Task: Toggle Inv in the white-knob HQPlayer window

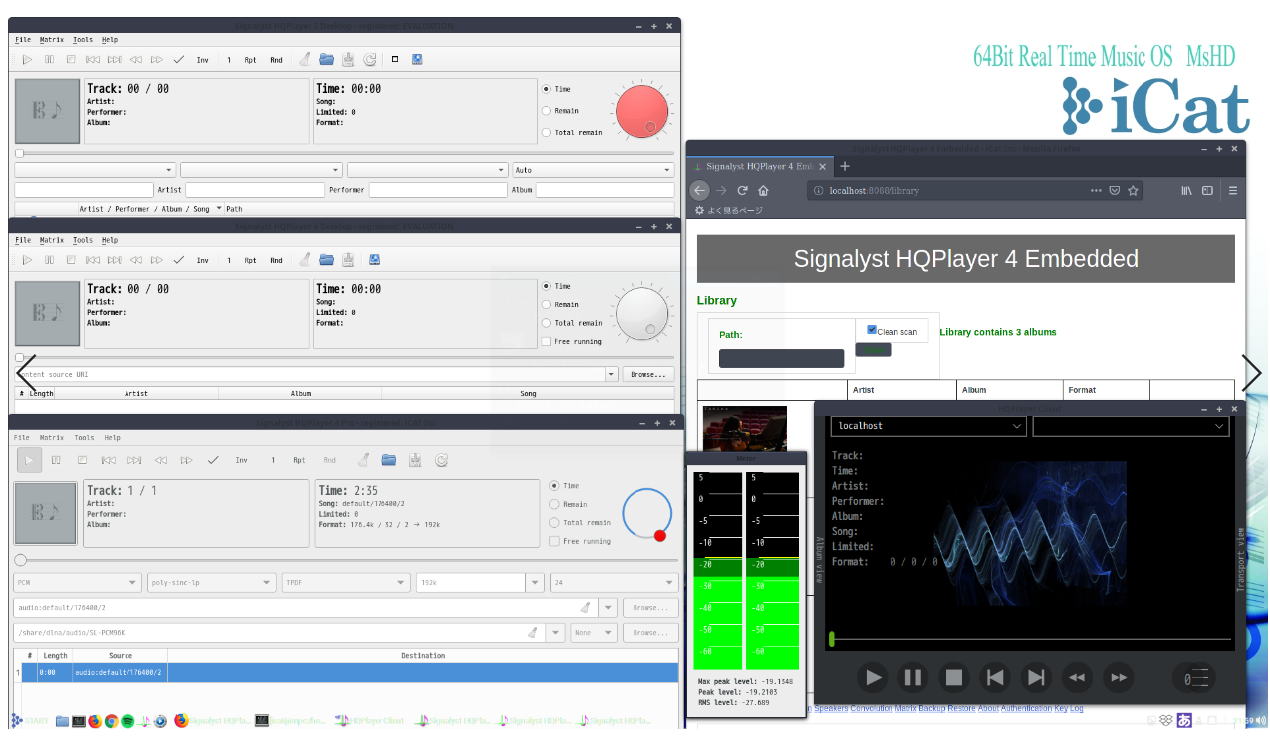Action: [202, 260]
